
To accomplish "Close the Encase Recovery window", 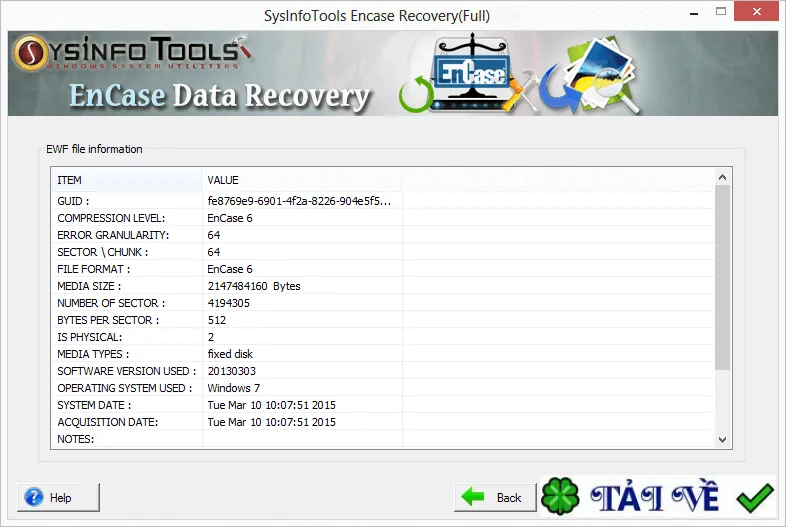I will click(x=756, y=11).
